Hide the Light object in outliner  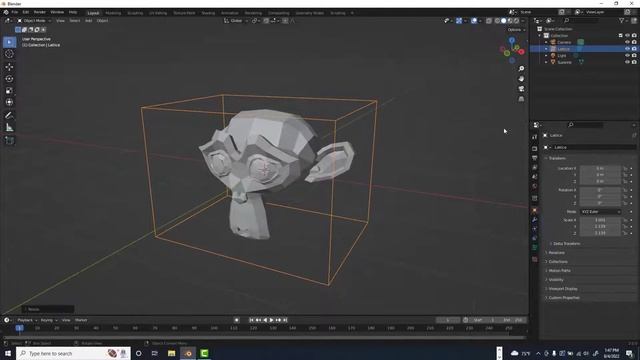point(627,55)
